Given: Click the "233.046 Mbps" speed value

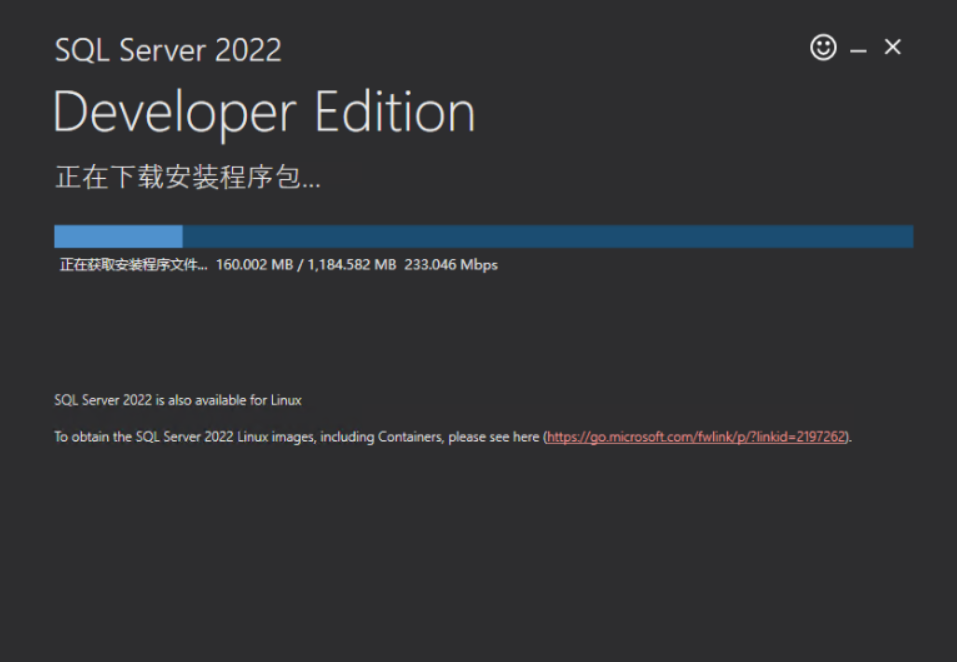Looking at the screenshot, I should (451, 265).
